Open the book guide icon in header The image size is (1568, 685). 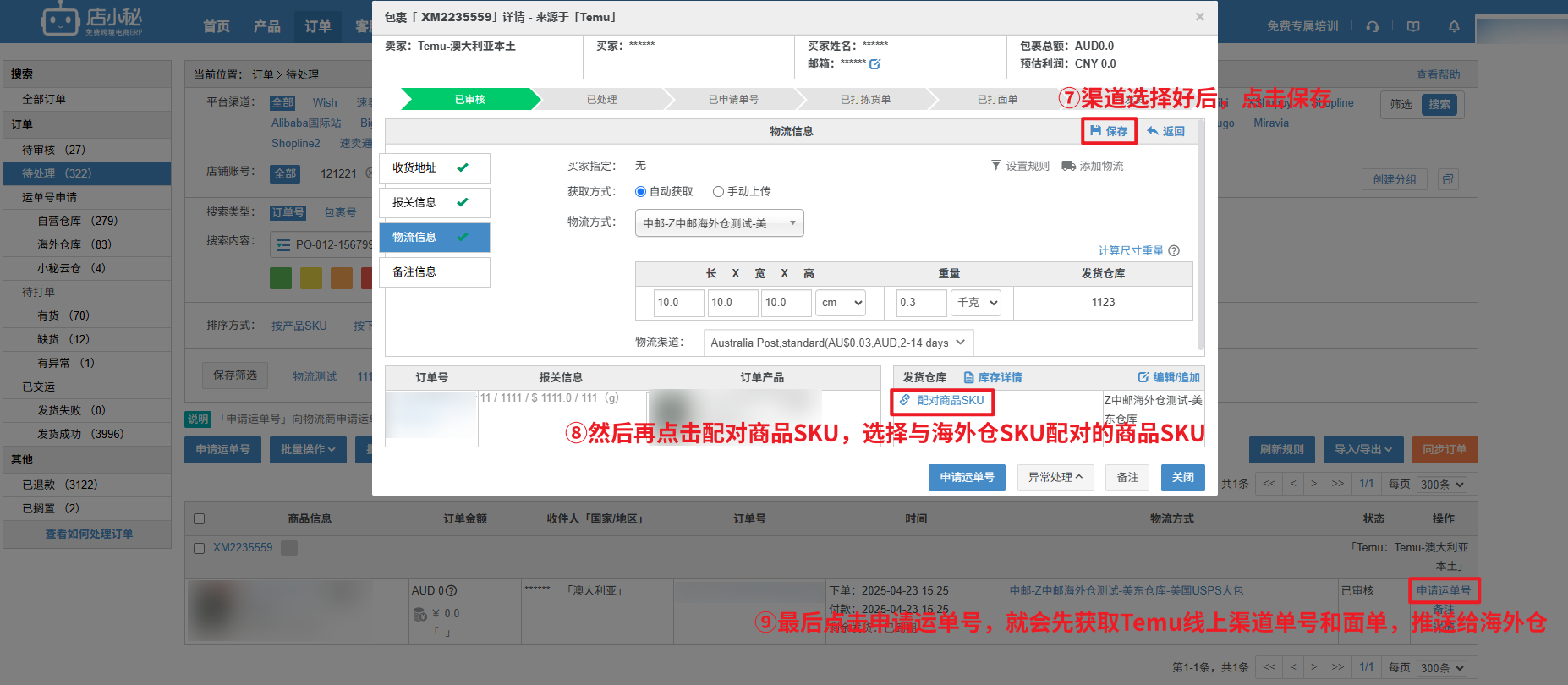pos(1413,26)
